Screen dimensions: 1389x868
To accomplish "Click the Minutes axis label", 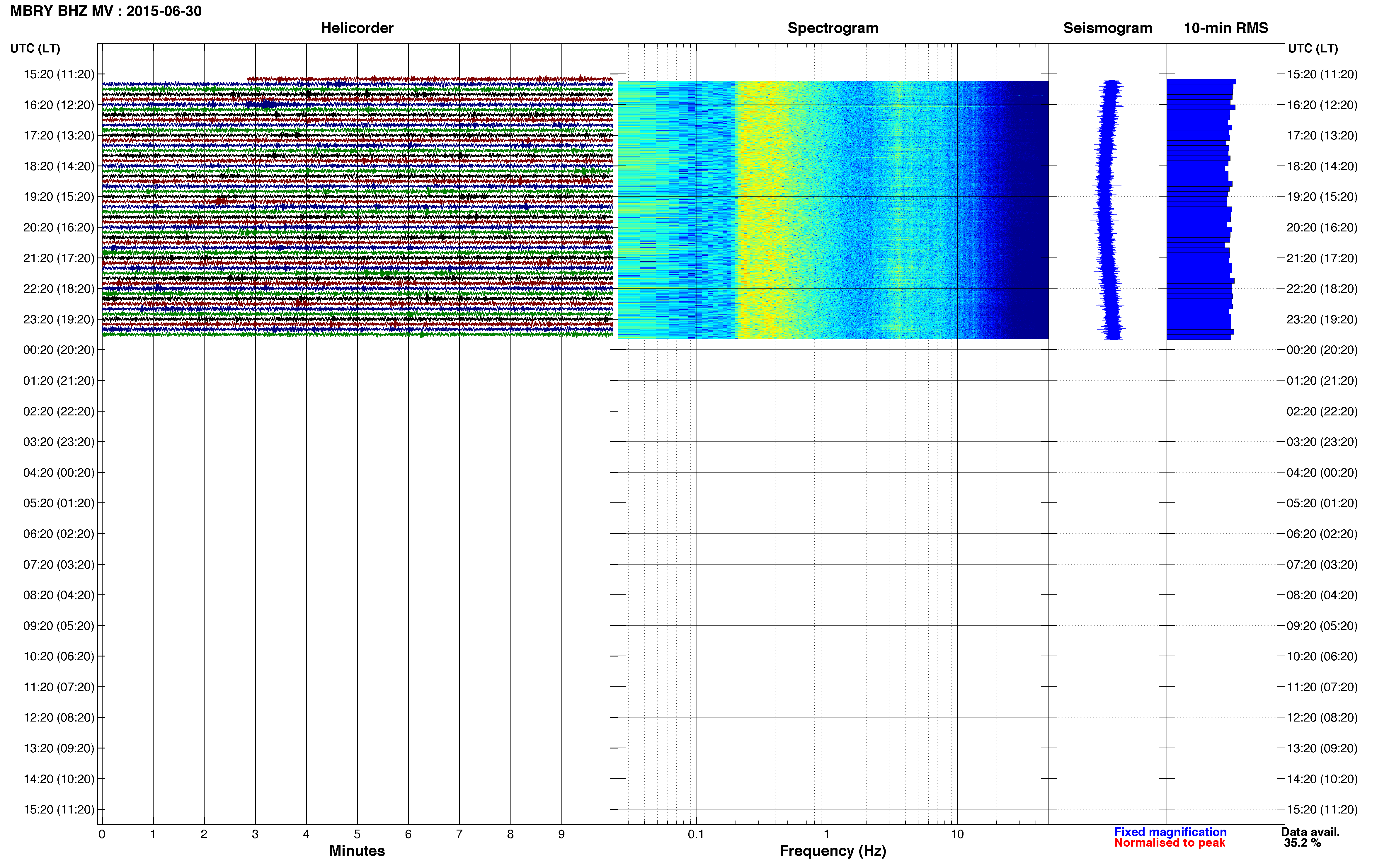I will (357, 851).
